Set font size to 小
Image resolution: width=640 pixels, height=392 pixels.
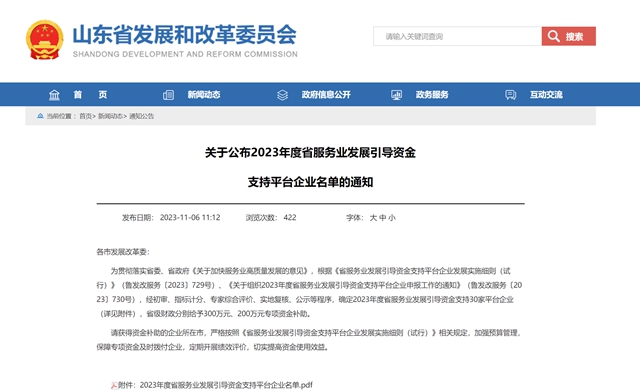(x=392, y=218)
